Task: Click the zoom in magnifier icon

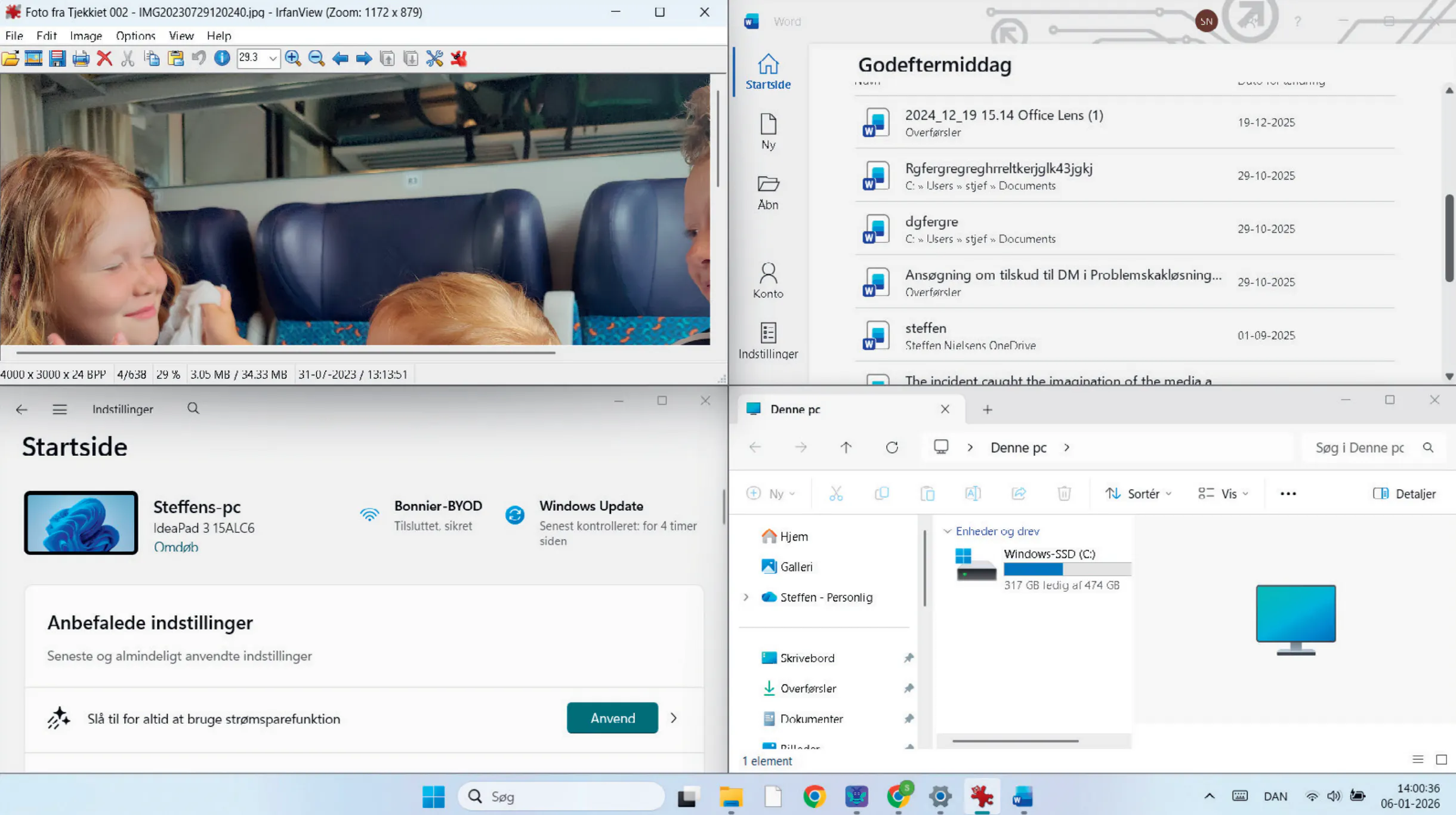Action: [x=292, y=58]
